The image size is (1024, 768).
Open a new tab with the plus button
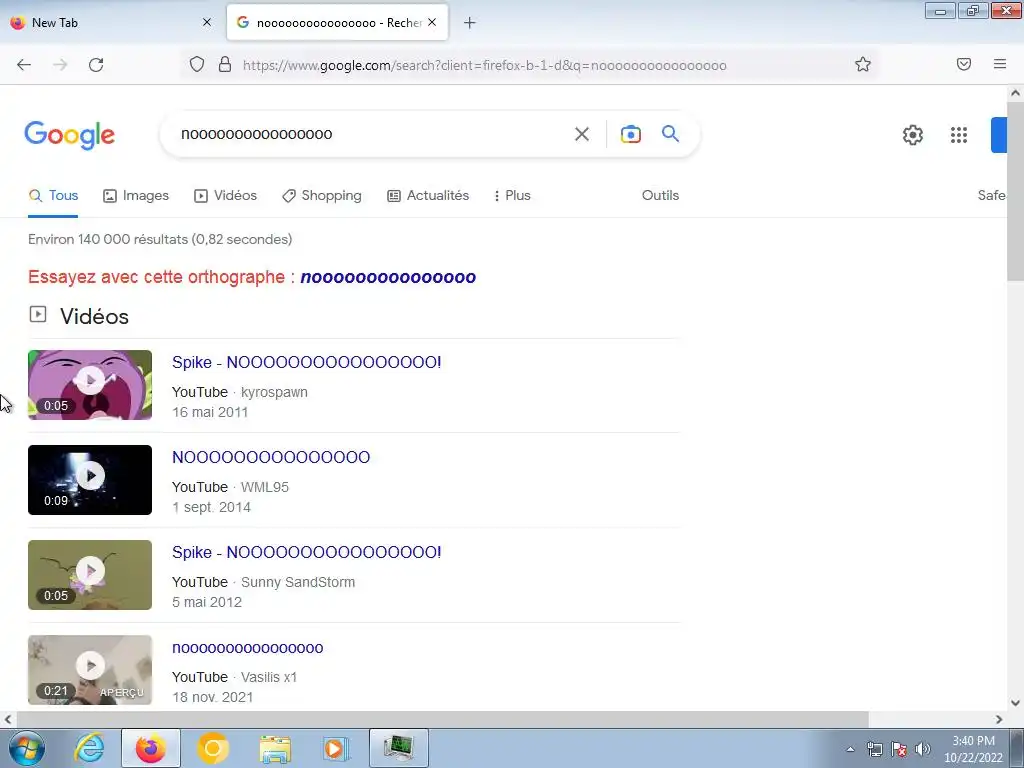coord(470,23)
